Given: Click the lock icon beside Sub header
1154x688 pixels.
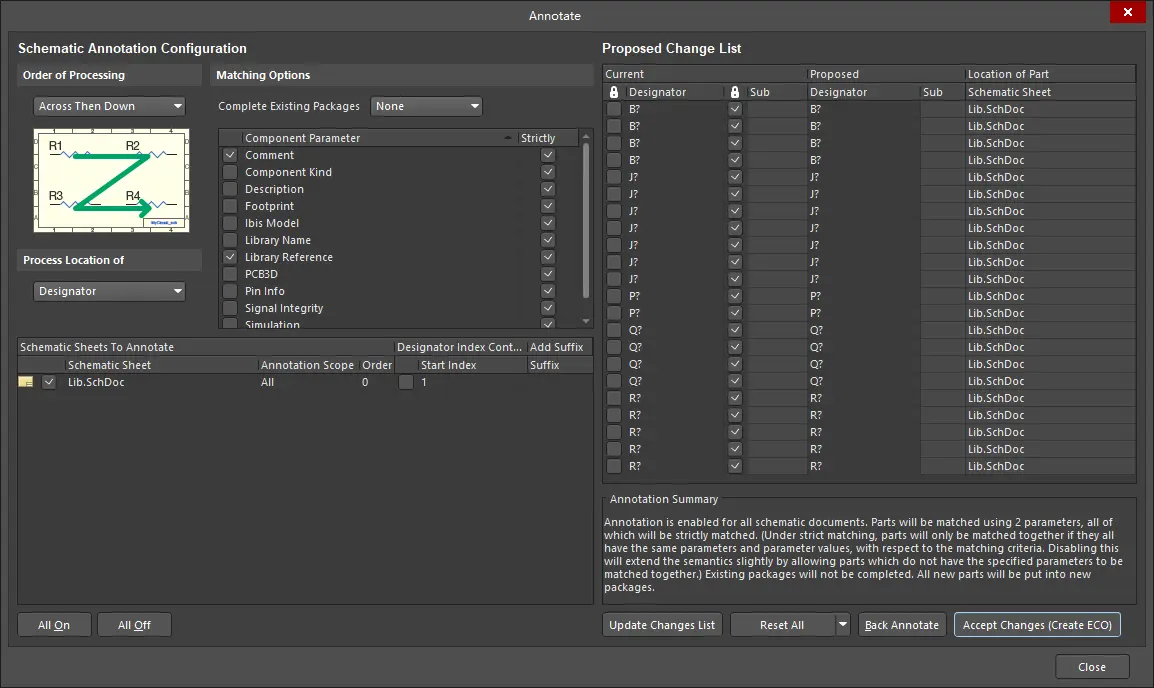Looking at the screenshot, I should [x=734, y=92].
